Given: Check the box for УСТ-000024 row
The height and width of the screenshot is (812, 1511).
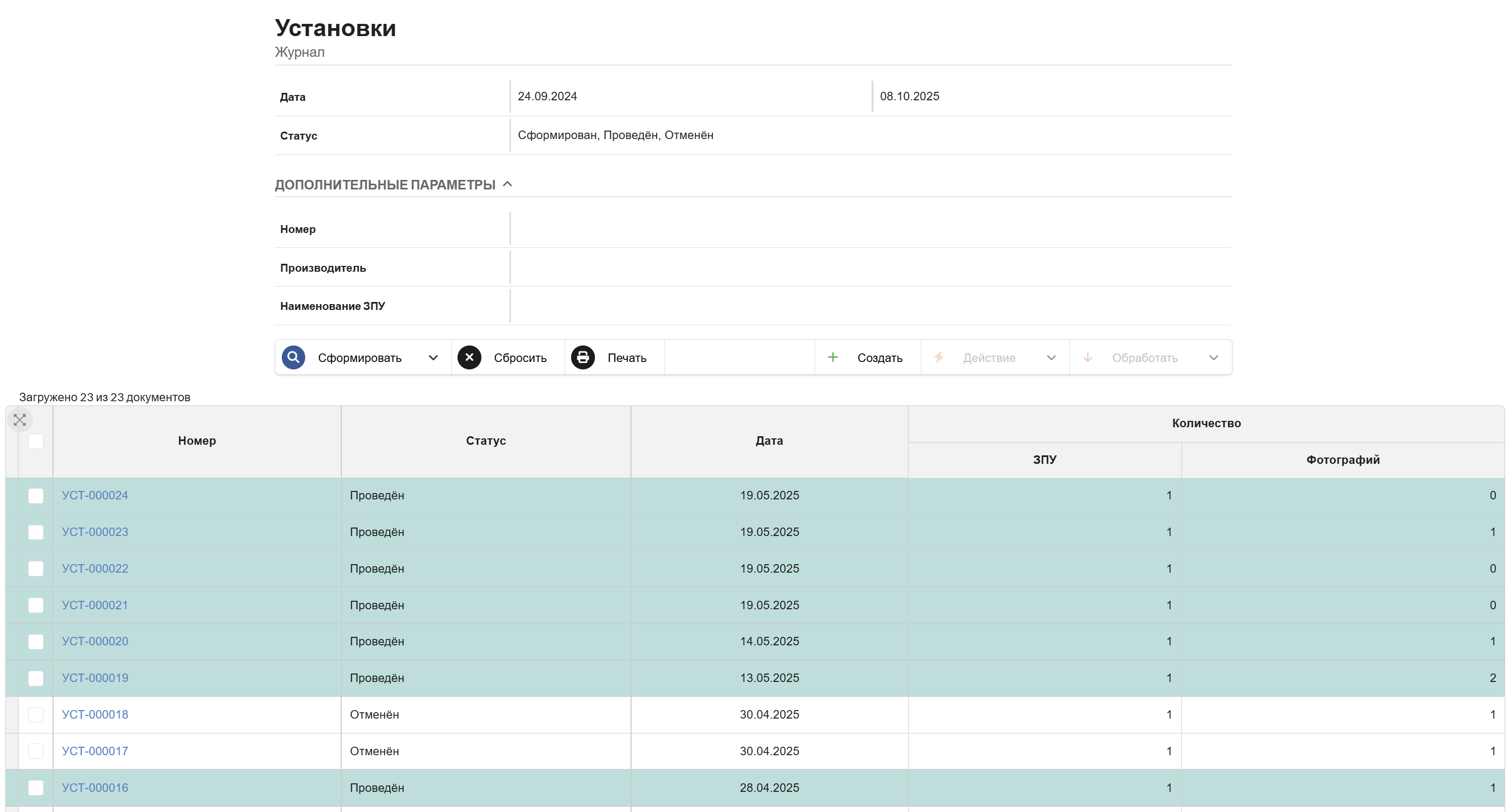Looking at the screenshot, I should point(36,496).
